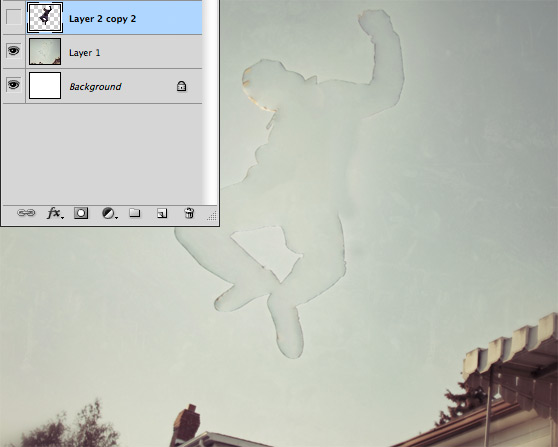
Task: Hide Layer 1 using its eye icon
Action: pyautogui.click(x=13, y=51)
